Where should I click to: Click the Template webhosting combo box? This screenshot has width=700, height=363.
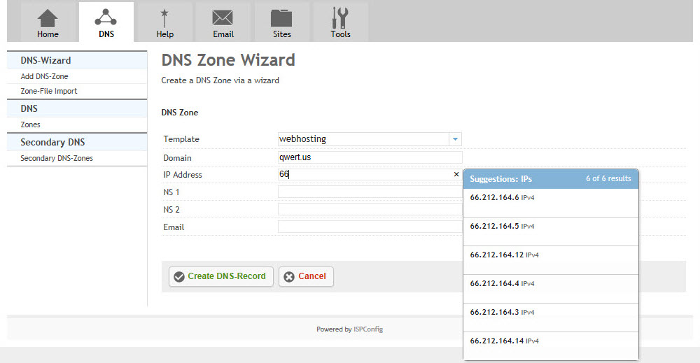click(x=370, y=139)
